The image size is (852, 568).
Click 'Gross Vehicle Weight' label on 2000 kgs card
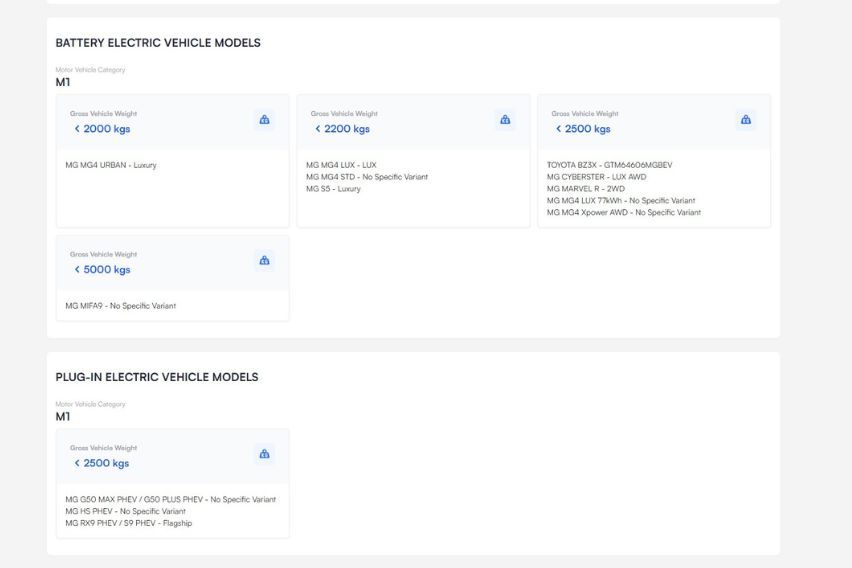[103, 114]
